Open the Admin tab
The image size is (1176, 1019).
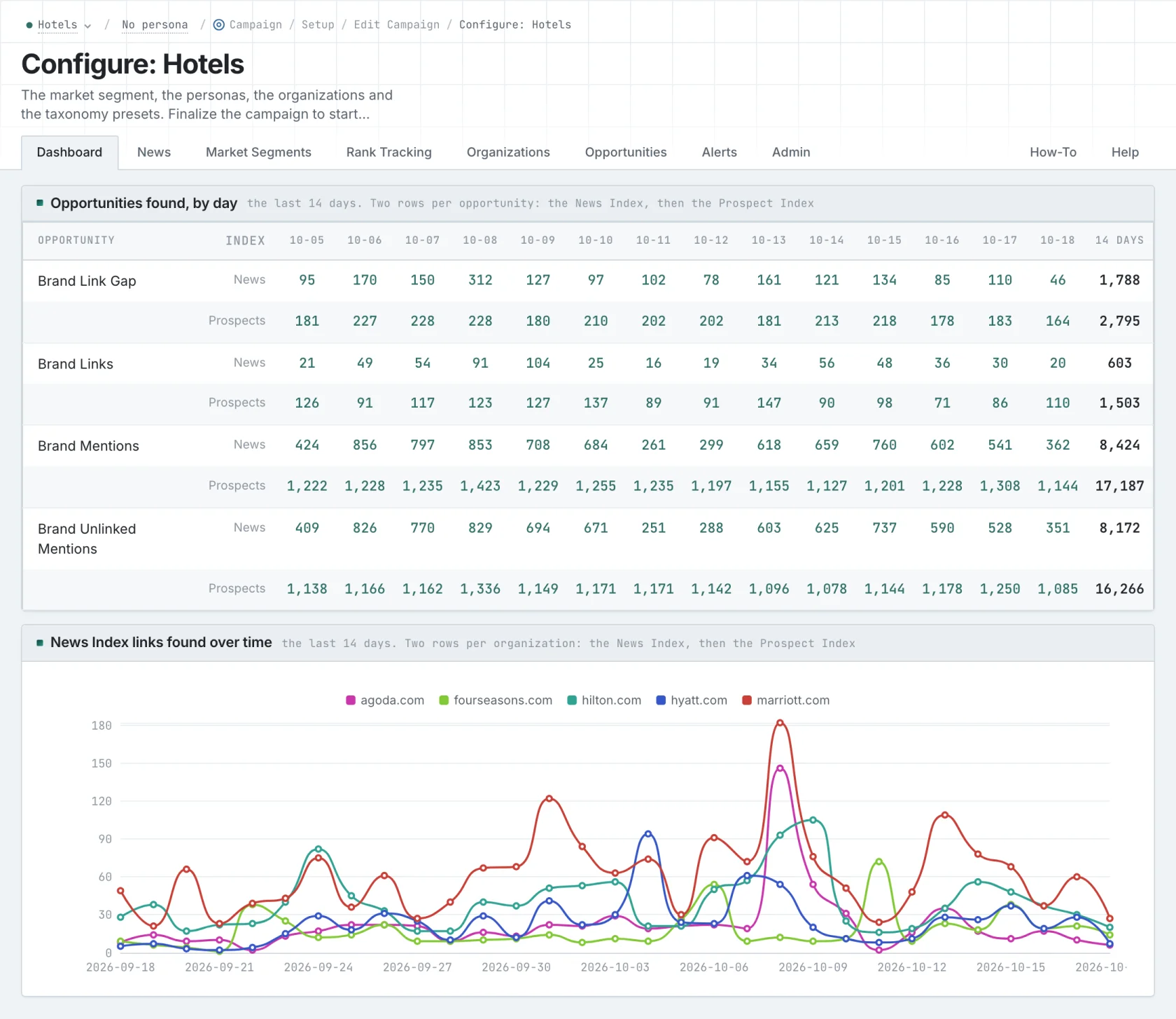pos(791,152)
